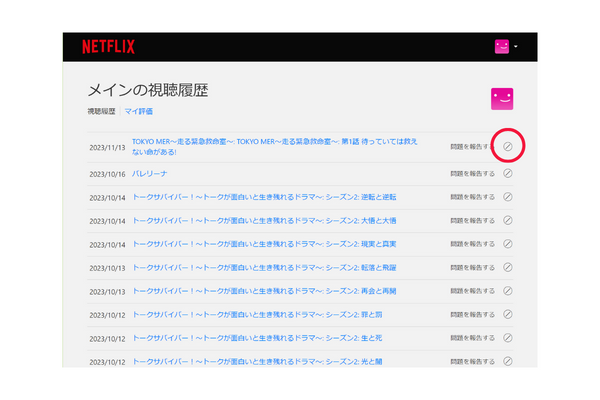The width and height of the screenshot is (600, 400).
Task: Select the 視聴履歴 tab
Action: (101, 111)
